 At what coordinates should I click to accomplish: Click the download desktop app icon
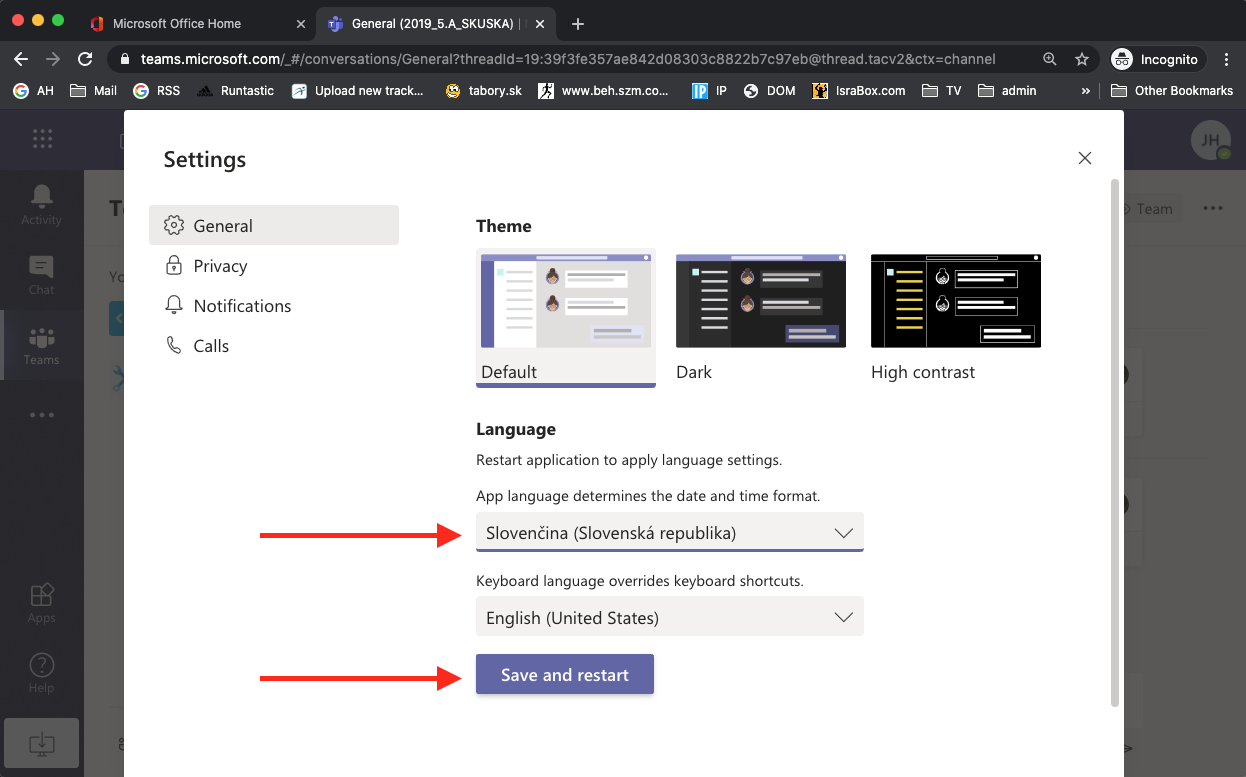41,744
